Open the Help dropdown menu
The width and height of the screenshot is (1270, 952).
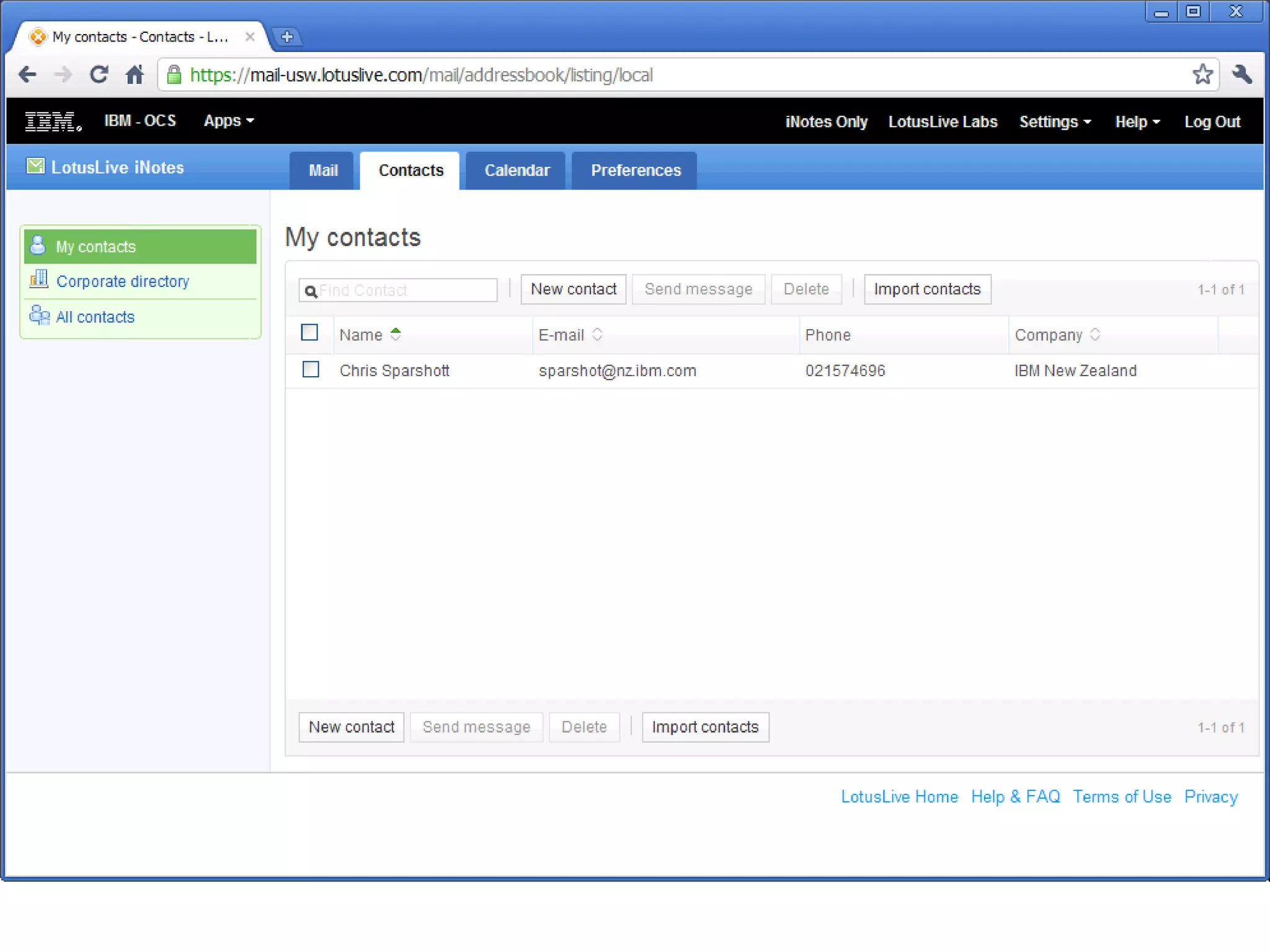pyautogui.click(x=1137, y=122)
